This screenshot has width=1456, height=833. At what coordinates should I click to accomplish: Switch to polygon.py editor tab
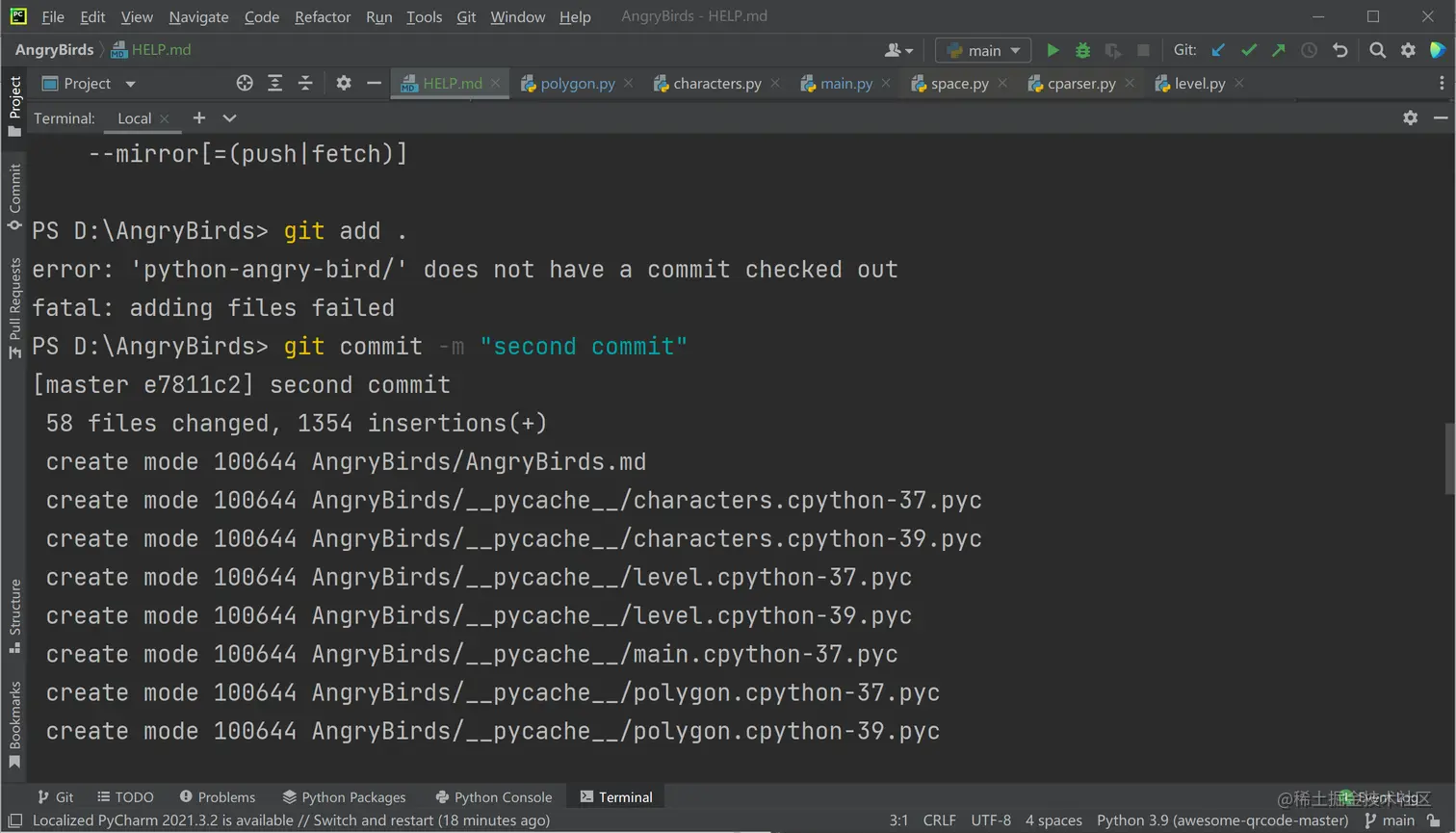tap(577, 84)
